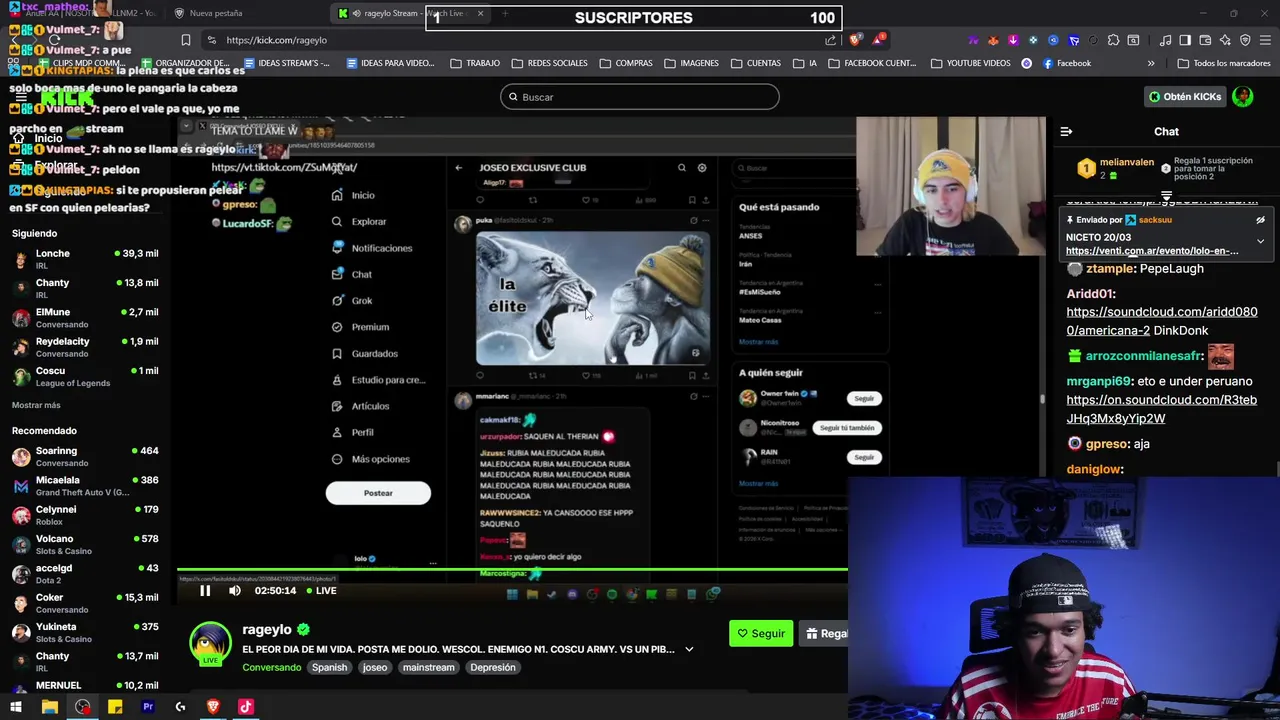Hide the pinned message eye icon
This screenshot has height=720, width=1280.
tap(1260, 220)
